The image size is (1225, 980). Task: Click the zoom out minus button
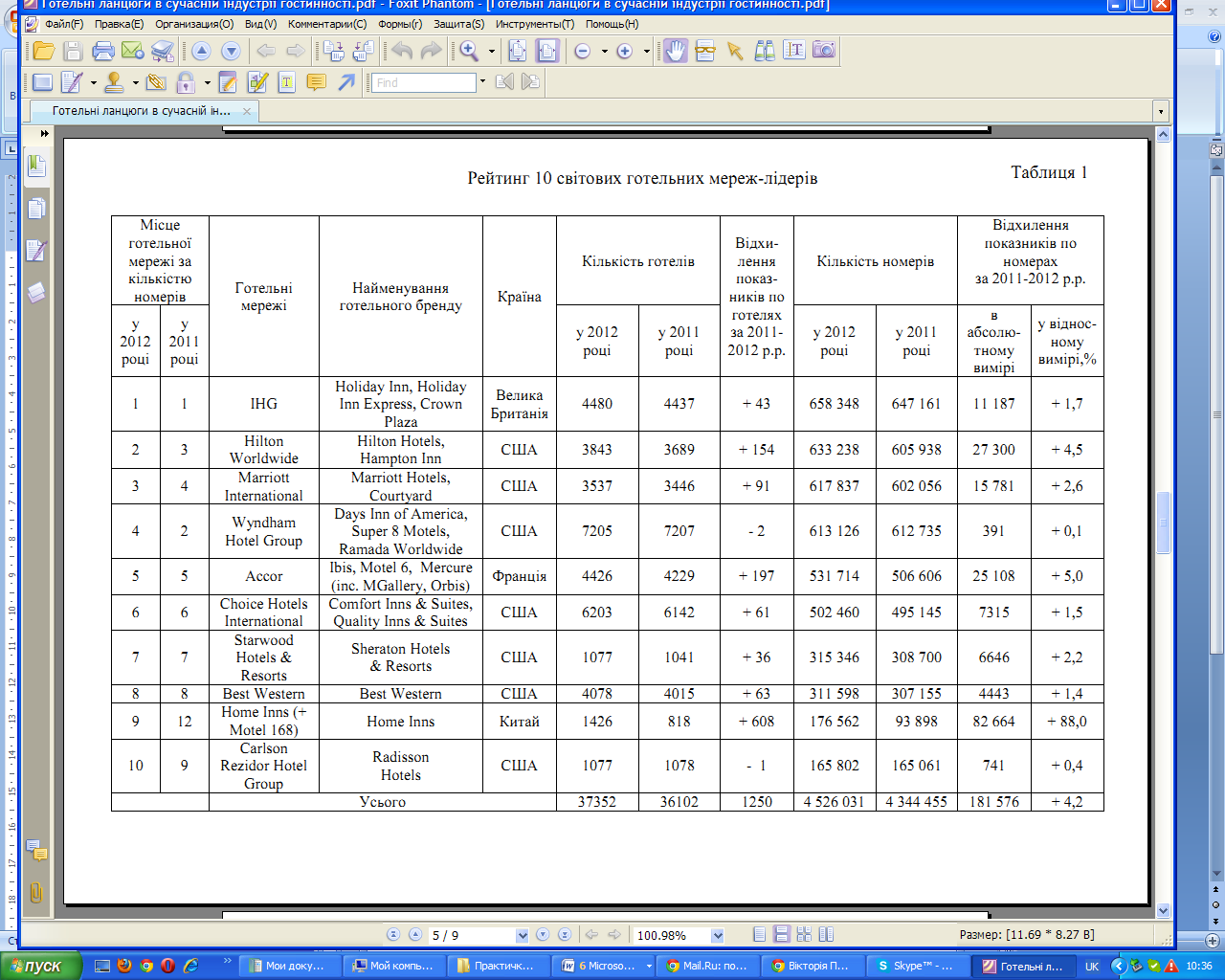pyautogui.click(x=583, y=52)
